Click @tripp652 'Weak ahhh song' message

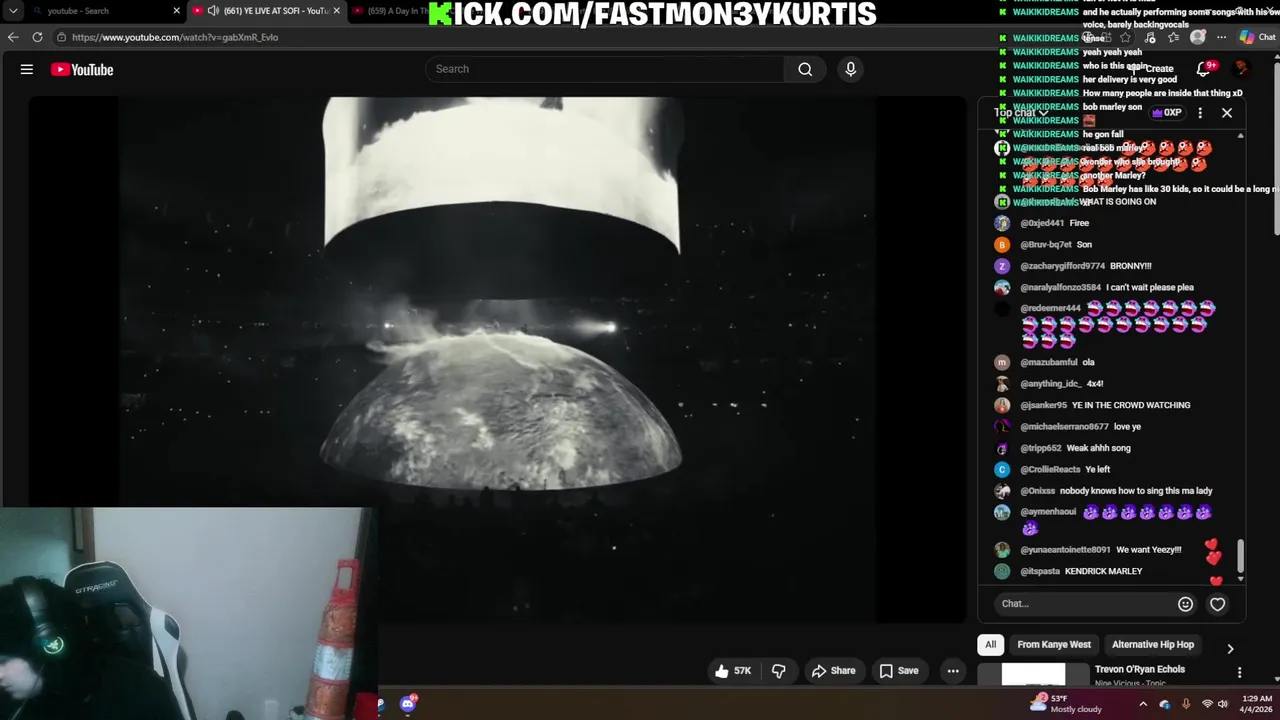1098,448
